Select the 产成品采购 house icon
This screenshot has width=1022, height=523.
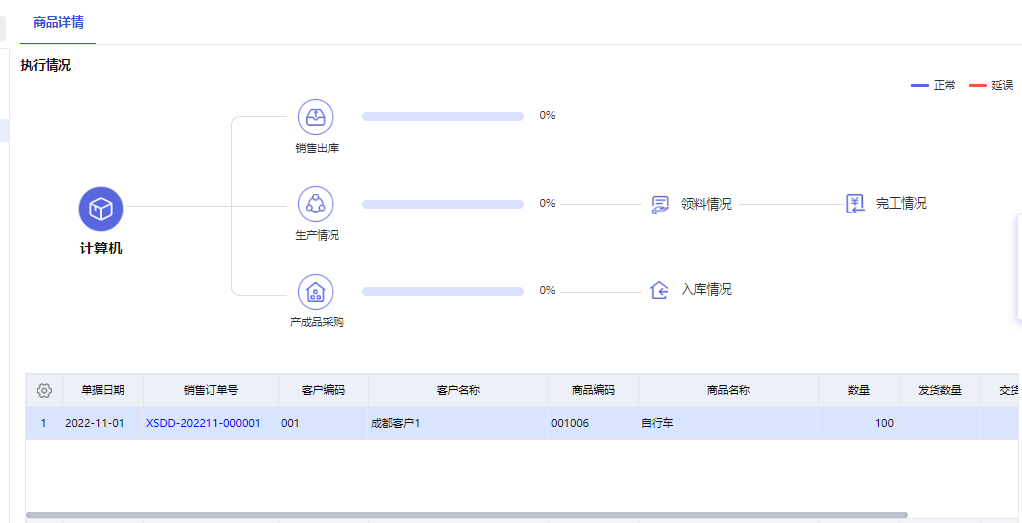point(316,291)
